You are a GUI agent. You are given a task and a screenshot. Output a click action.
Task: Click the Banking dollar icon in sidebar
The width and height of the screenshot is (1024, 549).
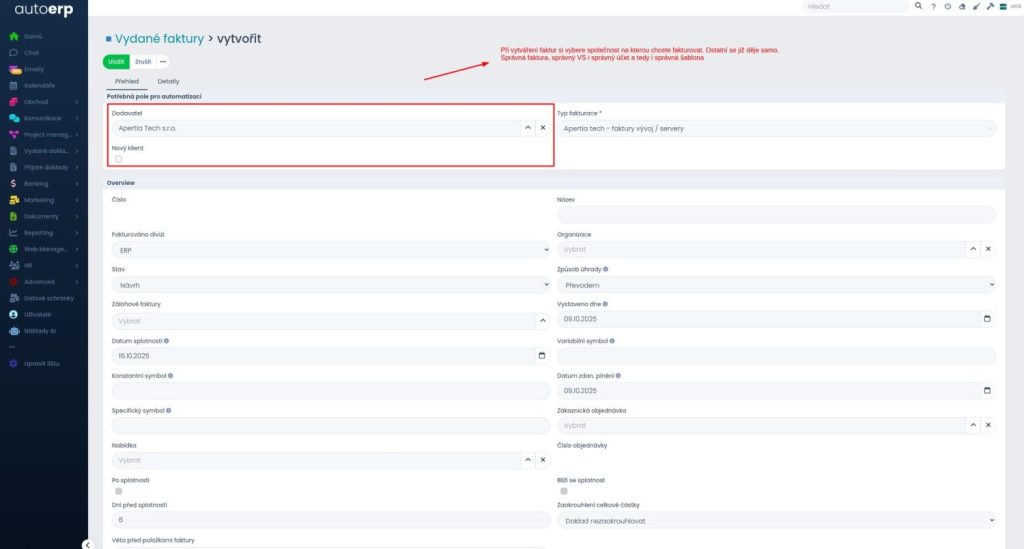coord(14,184)
